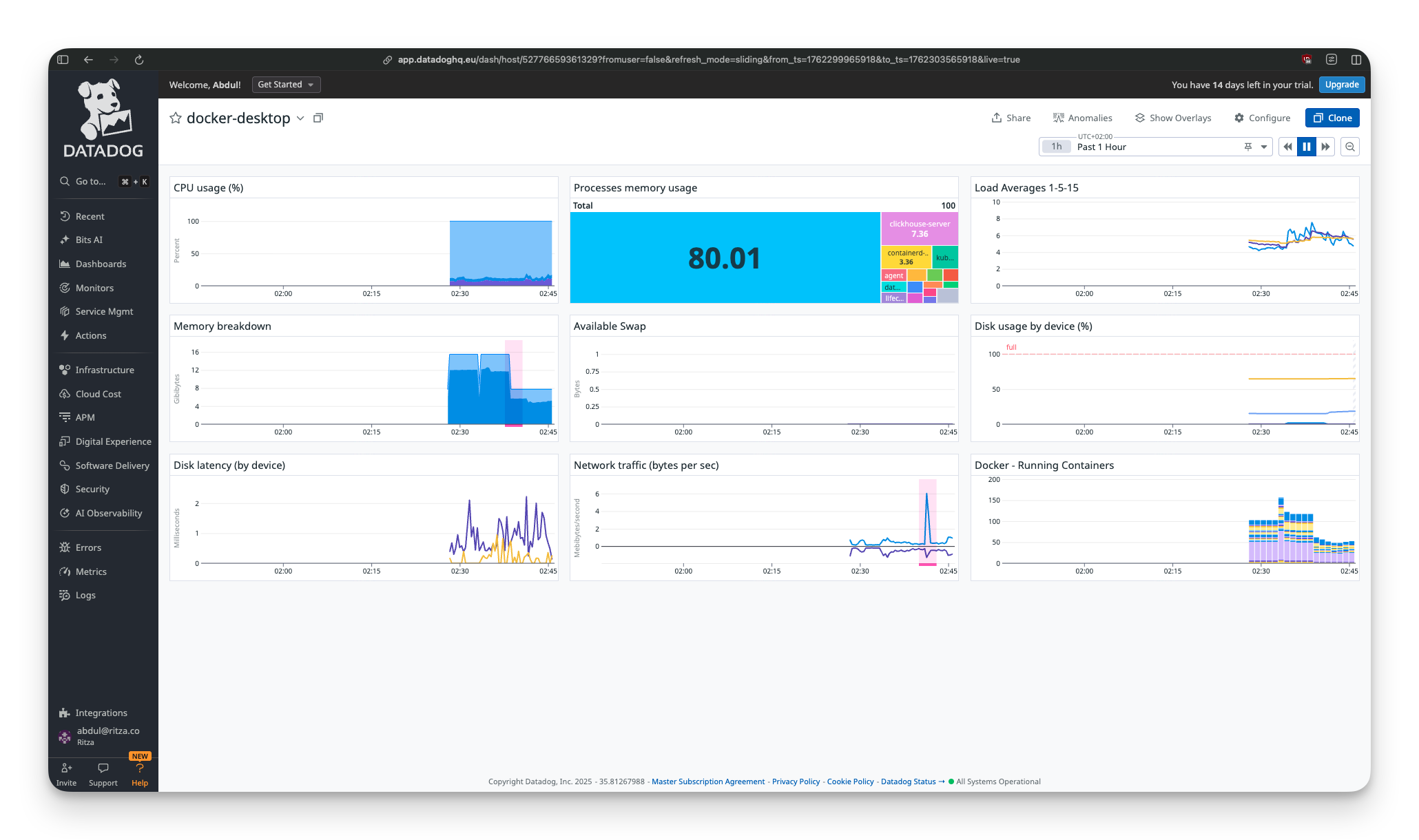Open the Anomalies menu

point(1083,118)
